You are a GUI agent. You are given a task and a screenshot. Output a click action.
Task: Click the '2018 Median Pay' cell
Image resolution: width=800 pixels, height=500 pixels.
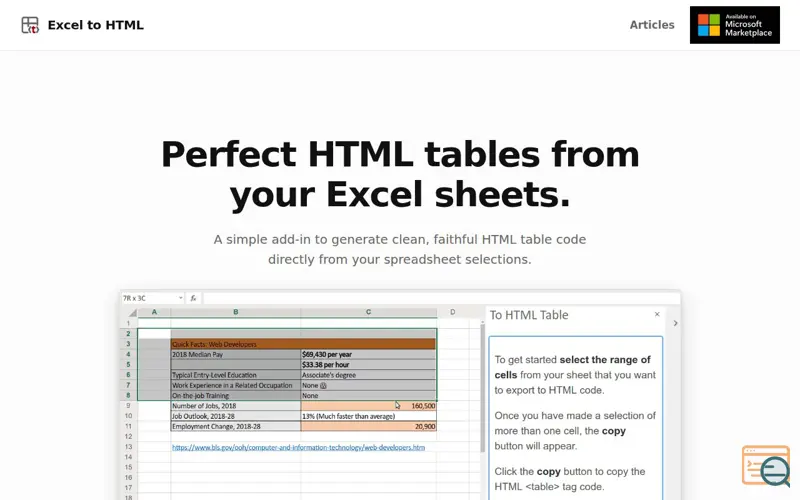[x=236, y=354]
